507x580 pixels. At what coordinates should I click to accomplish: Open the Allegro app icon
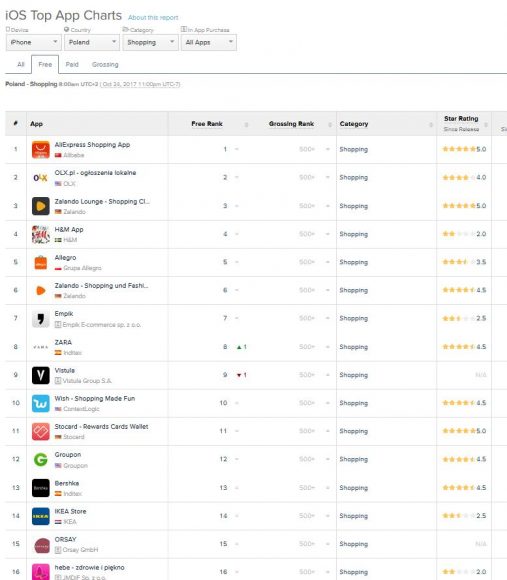click(41, 263)
